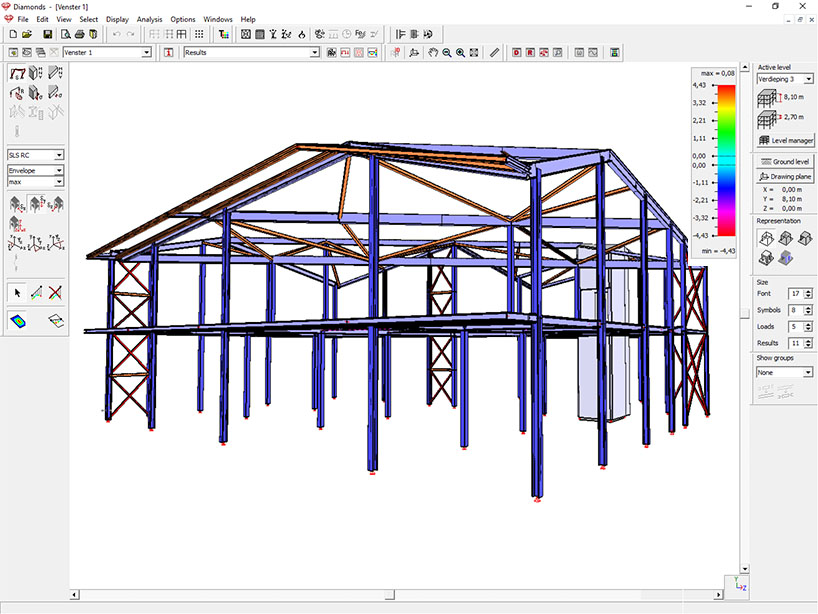The height and width of the screenshot is (614, 818).
Task: Expand the SLS RC combination dropdown
Action: [x=59, y=155]
